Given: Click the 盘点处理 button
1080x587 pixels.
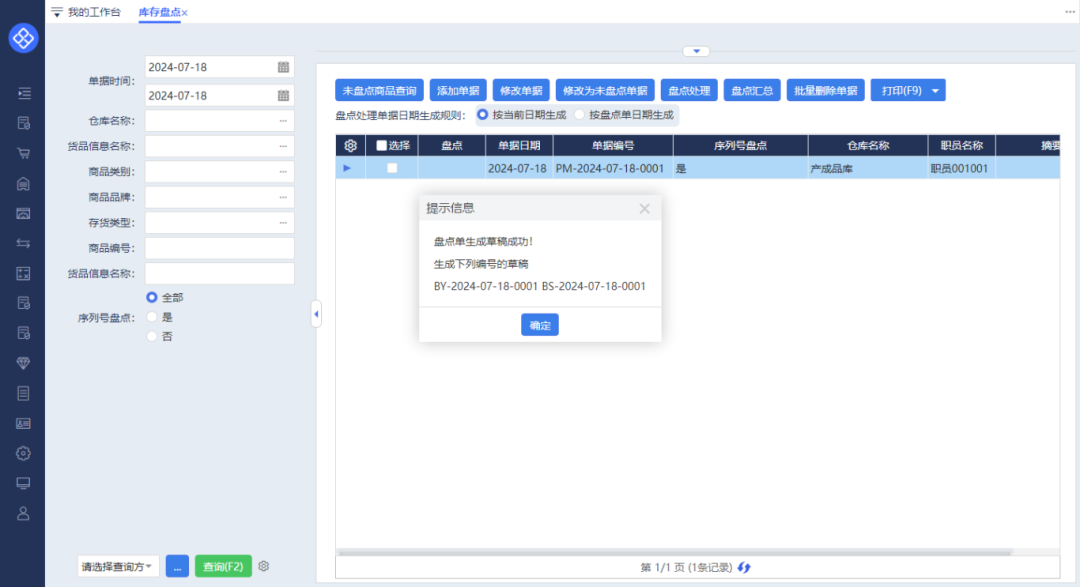Looking at the screenshot, I should pyautogui.click(x=688, y=91).
